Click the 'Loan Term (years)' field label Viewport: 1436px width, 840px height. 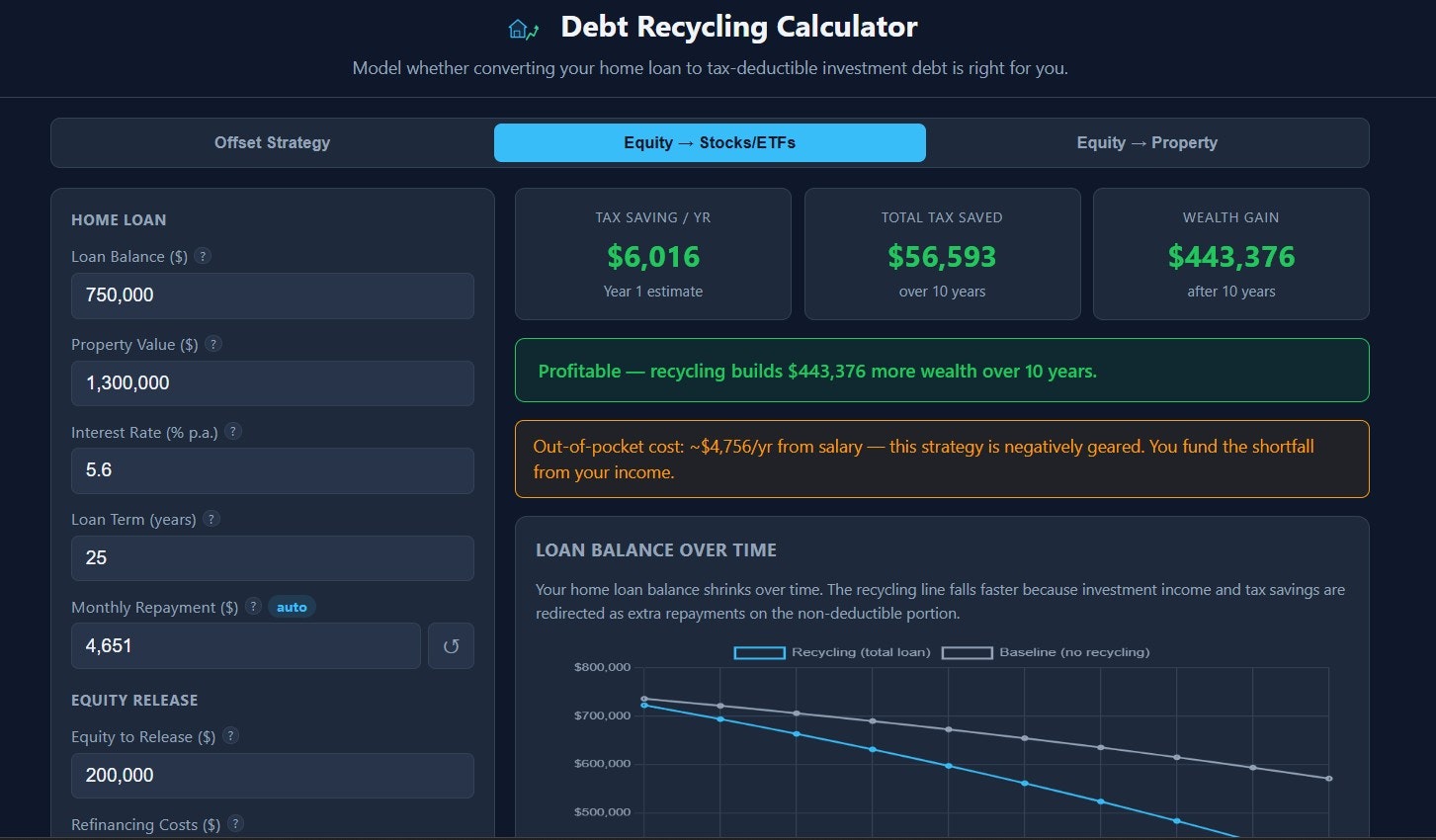tap(133, 520)
